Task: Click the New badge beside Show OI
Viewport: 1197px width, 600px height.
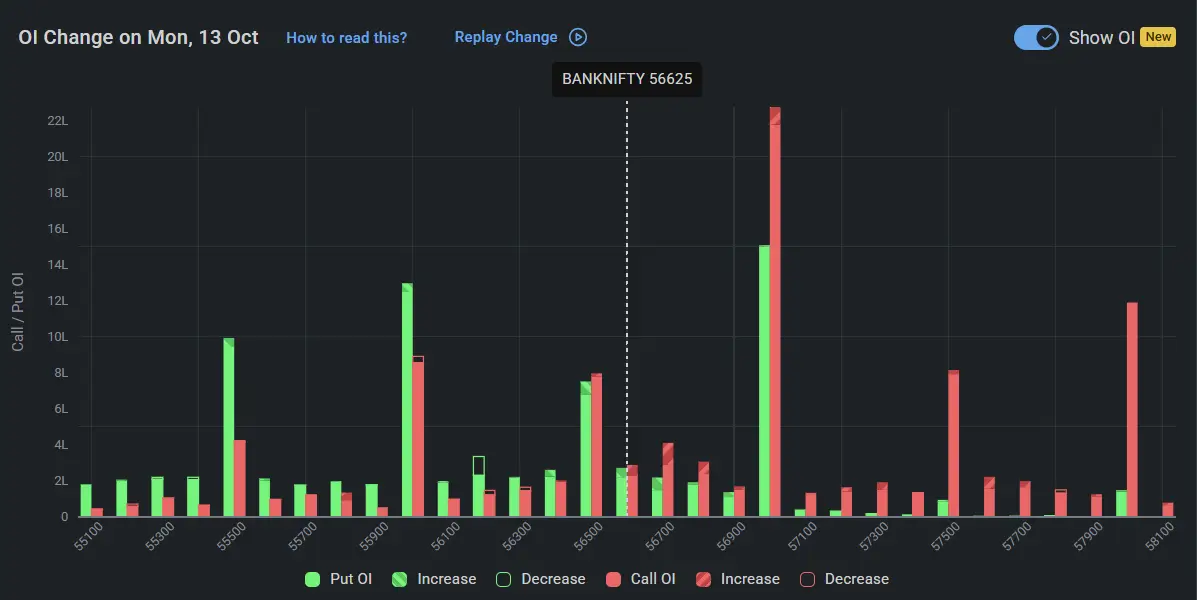Action: [x=1158, y=37]
